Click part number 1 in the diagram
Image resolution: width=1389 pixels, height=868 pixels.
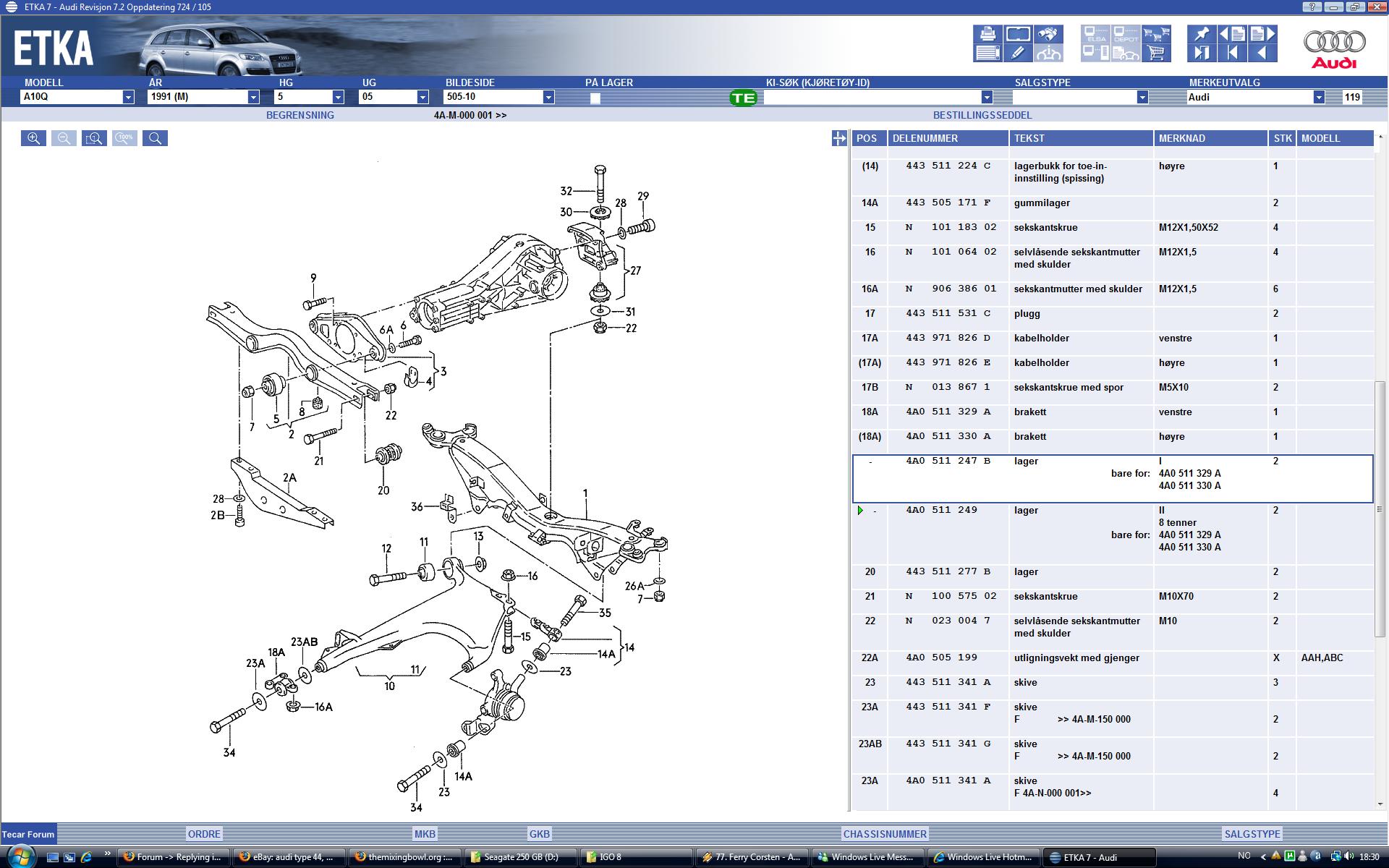click(585, 493)
